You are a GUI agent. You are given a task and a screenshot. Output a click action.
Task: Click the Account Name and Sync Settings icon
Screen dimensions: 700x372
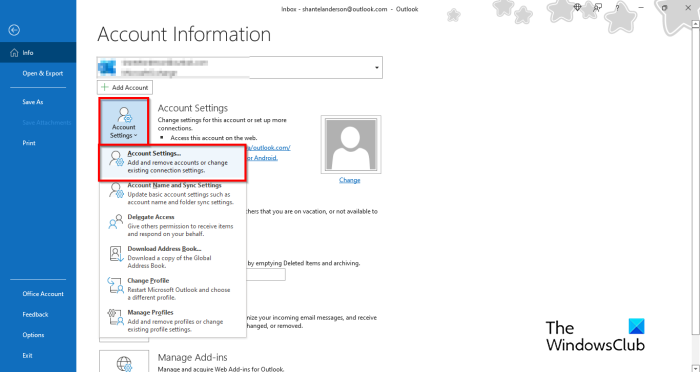click(117, 191)
